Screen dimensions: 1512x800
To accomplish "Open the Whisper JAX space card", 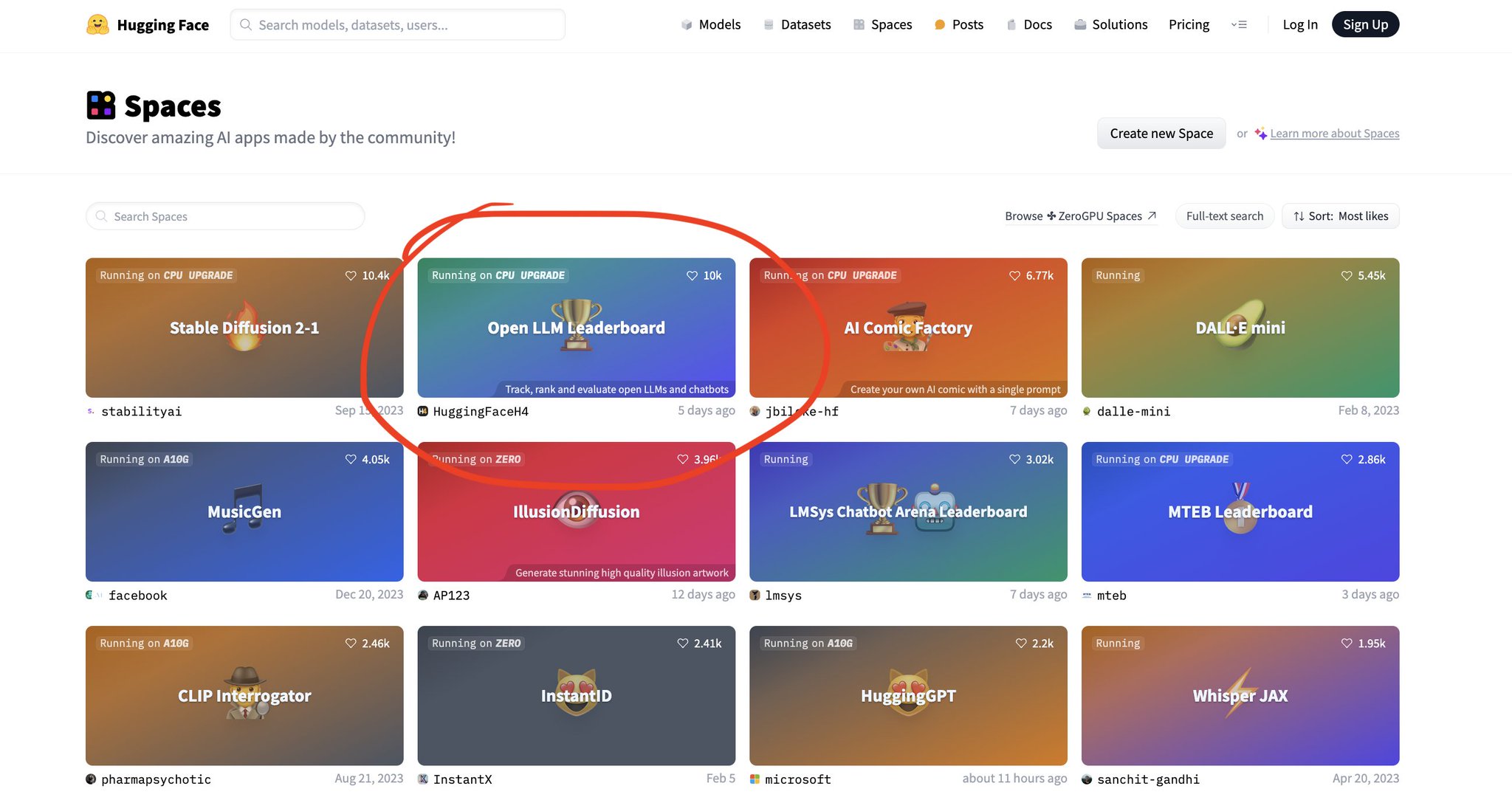I will (1240, 695).
